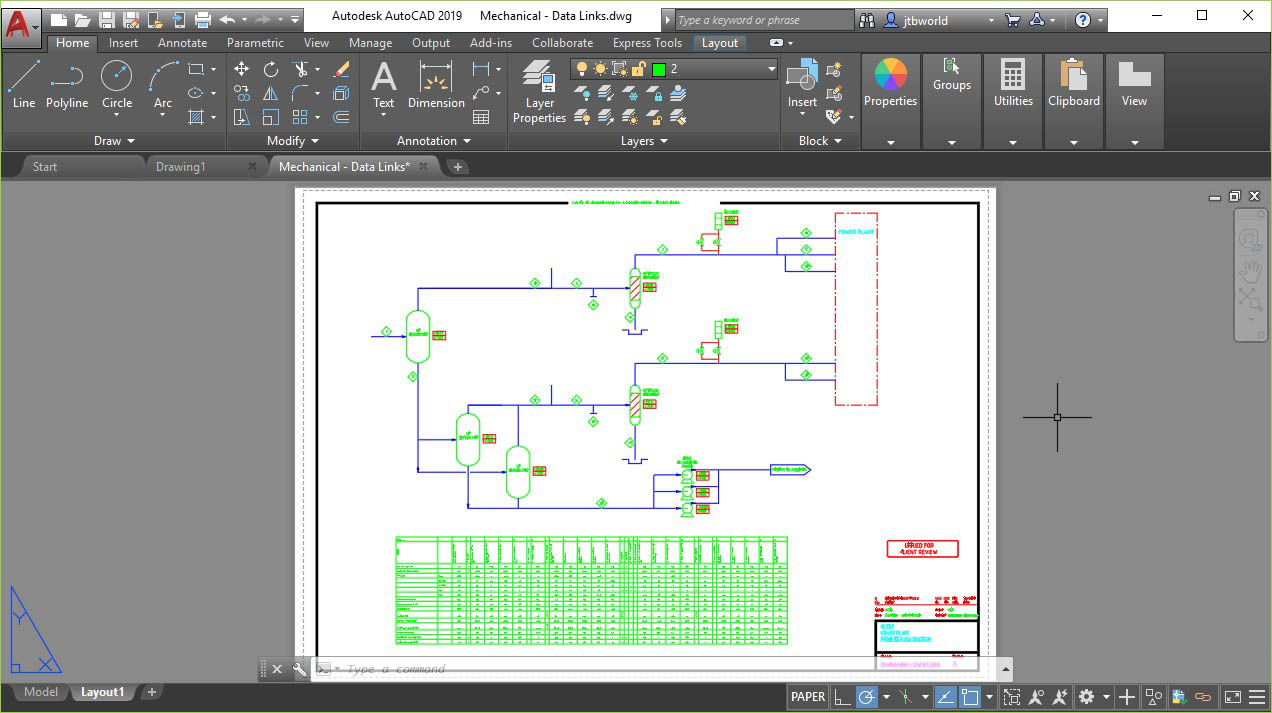Screen dimensions: 1272x713
Task: Open the Properties panel button
Action: (x=890, y=101)
